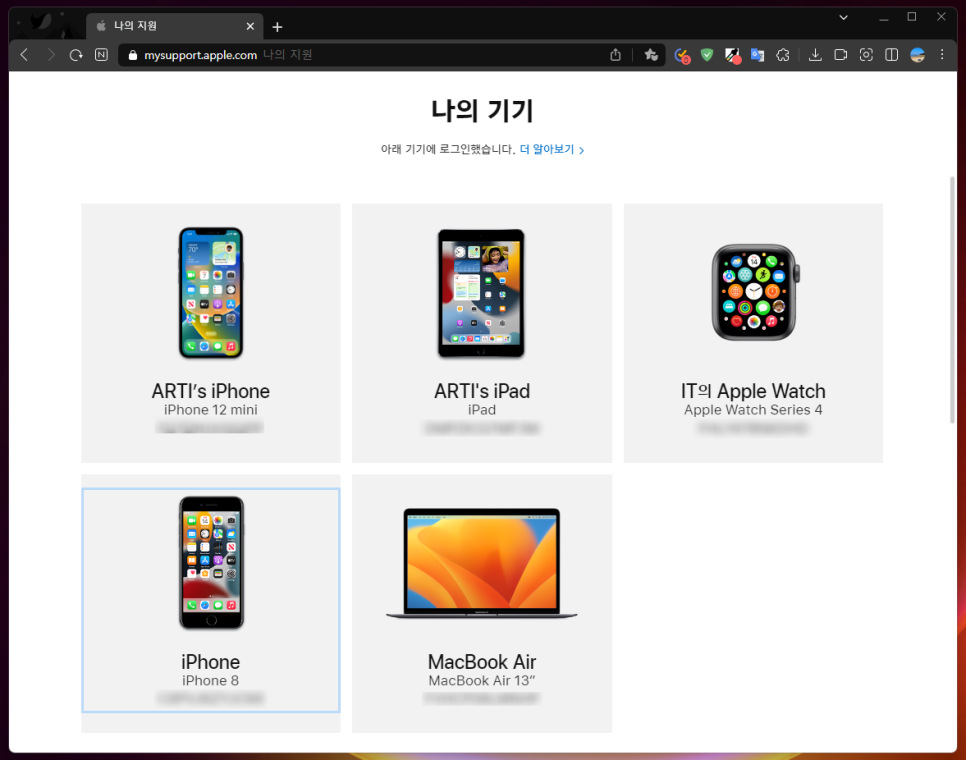Screen dimensions: 966x760
Task: Open the Naver N icon in toolbar
Action: point(102,55)
